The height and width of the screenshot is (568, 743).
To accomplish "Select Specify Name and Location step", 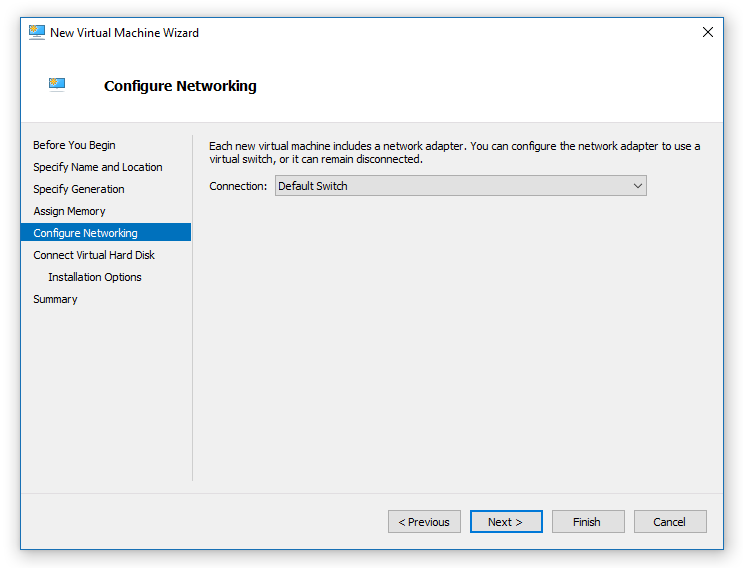I will tap(97, 167).
